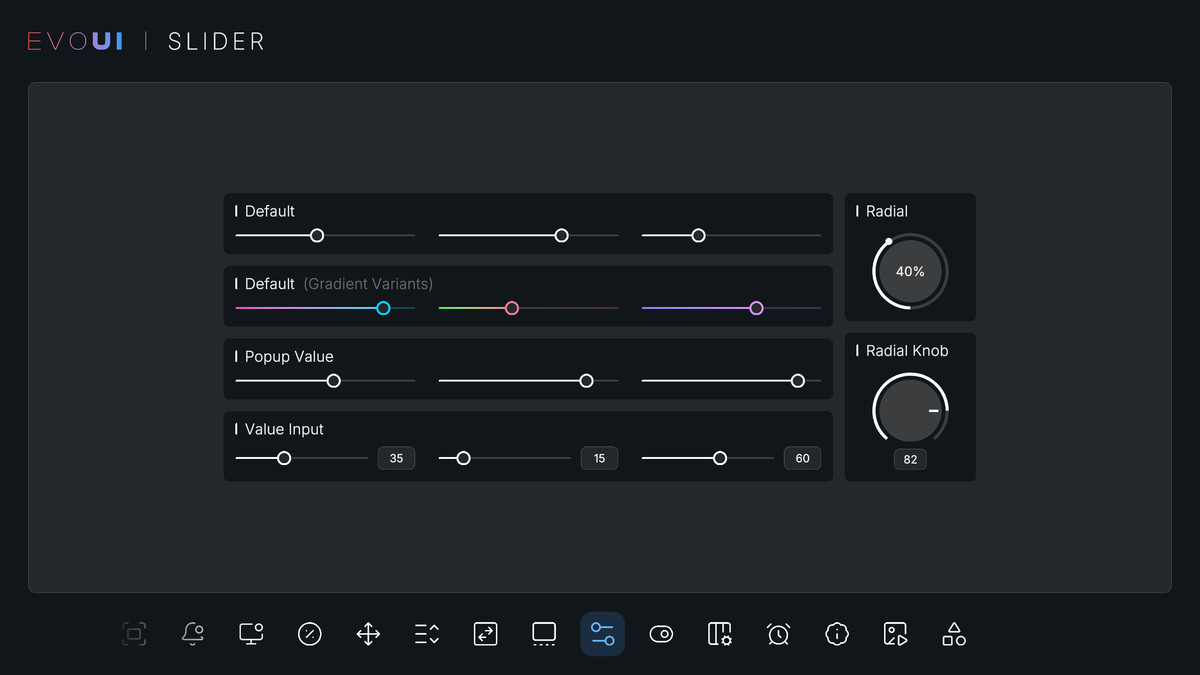Select the move arrows component icon
This screenshot has width=1200, height=675.
[367, 633]
